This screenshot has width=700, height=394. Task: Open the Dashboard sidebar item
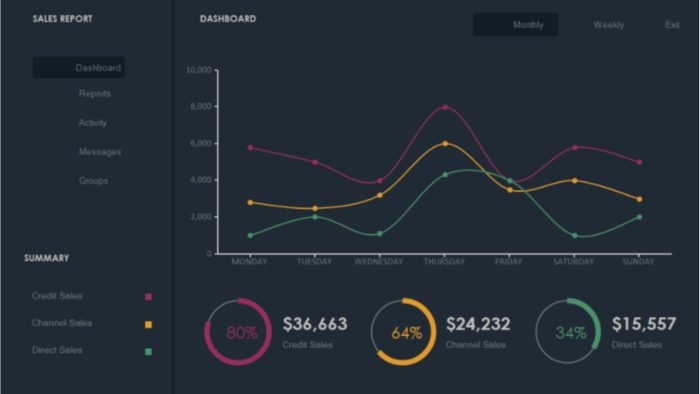[x=79, y=67]
